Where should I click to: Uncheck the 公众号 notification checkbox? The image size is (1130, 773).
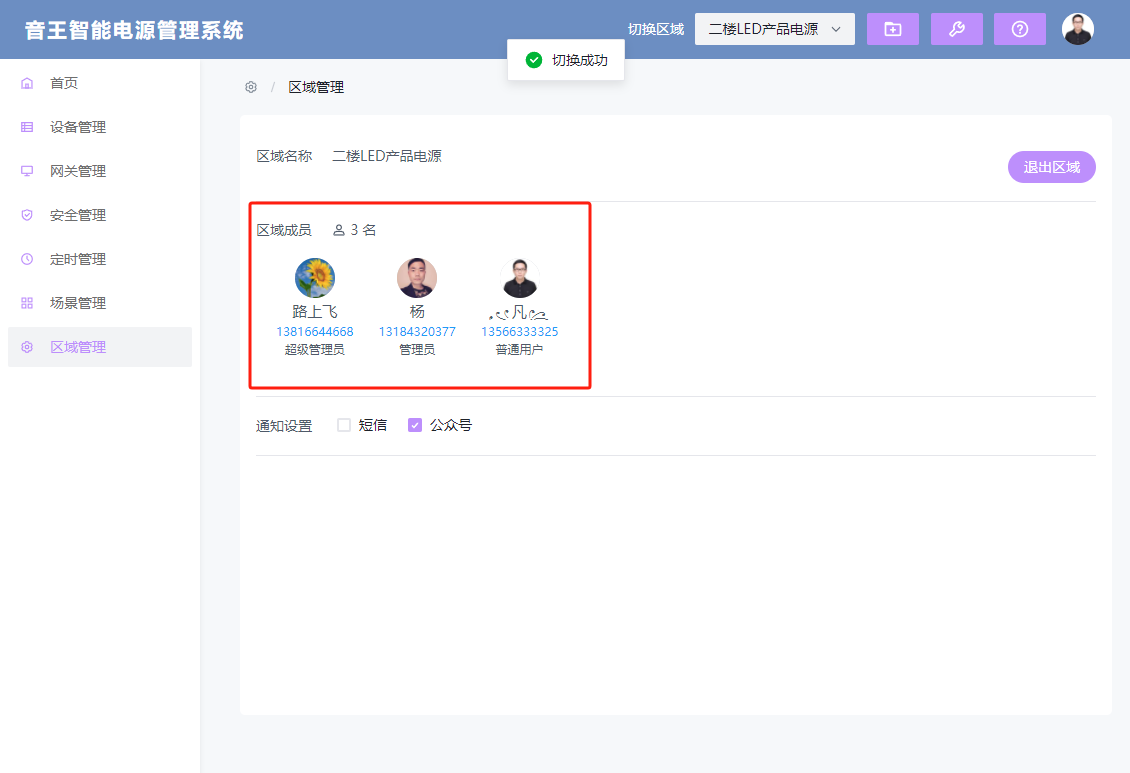coord(415,425)
